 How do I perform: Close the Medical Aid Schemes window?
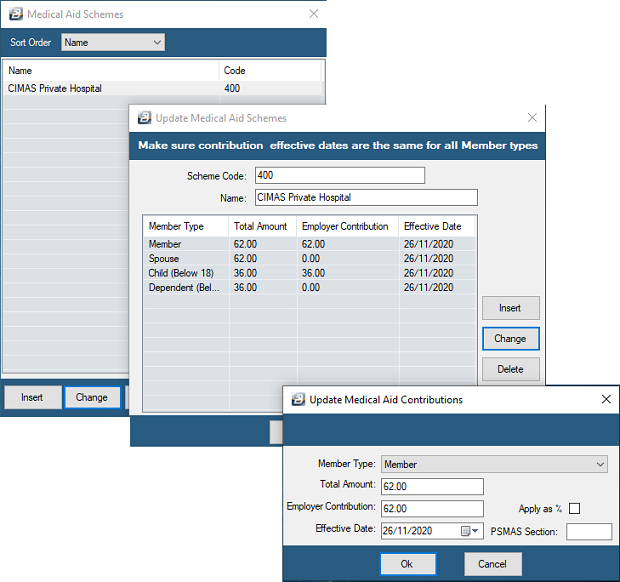click(x=314, y=14)
